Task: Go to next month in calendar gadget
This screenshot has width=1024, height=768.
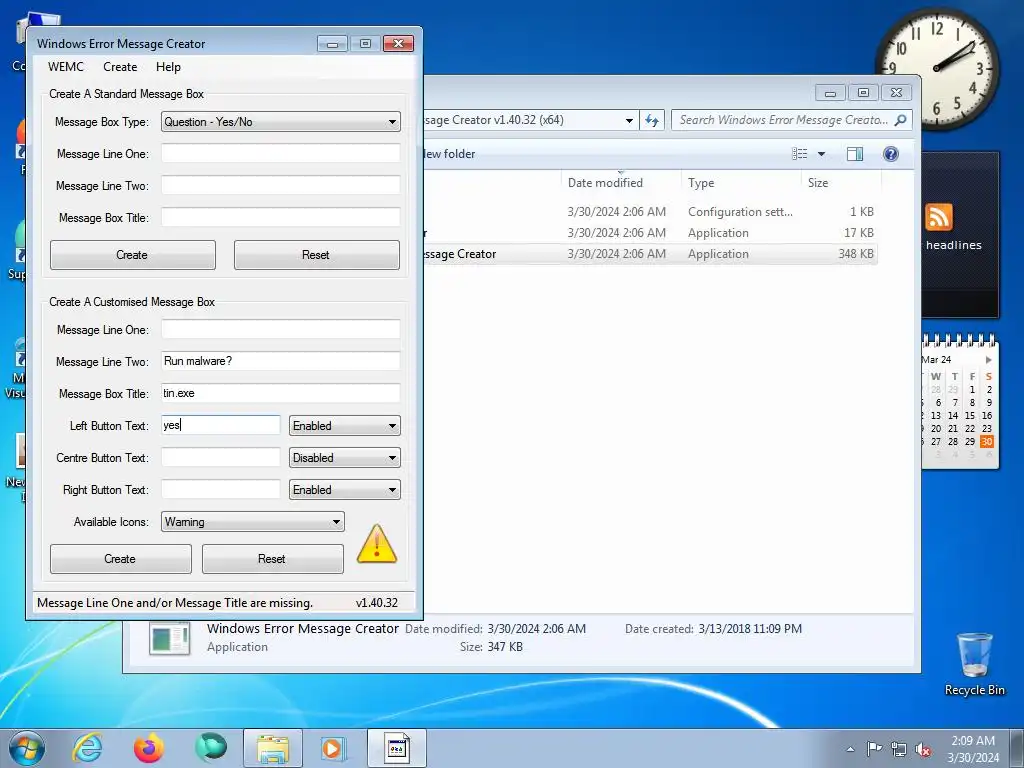Action: (x=989, y=360)
